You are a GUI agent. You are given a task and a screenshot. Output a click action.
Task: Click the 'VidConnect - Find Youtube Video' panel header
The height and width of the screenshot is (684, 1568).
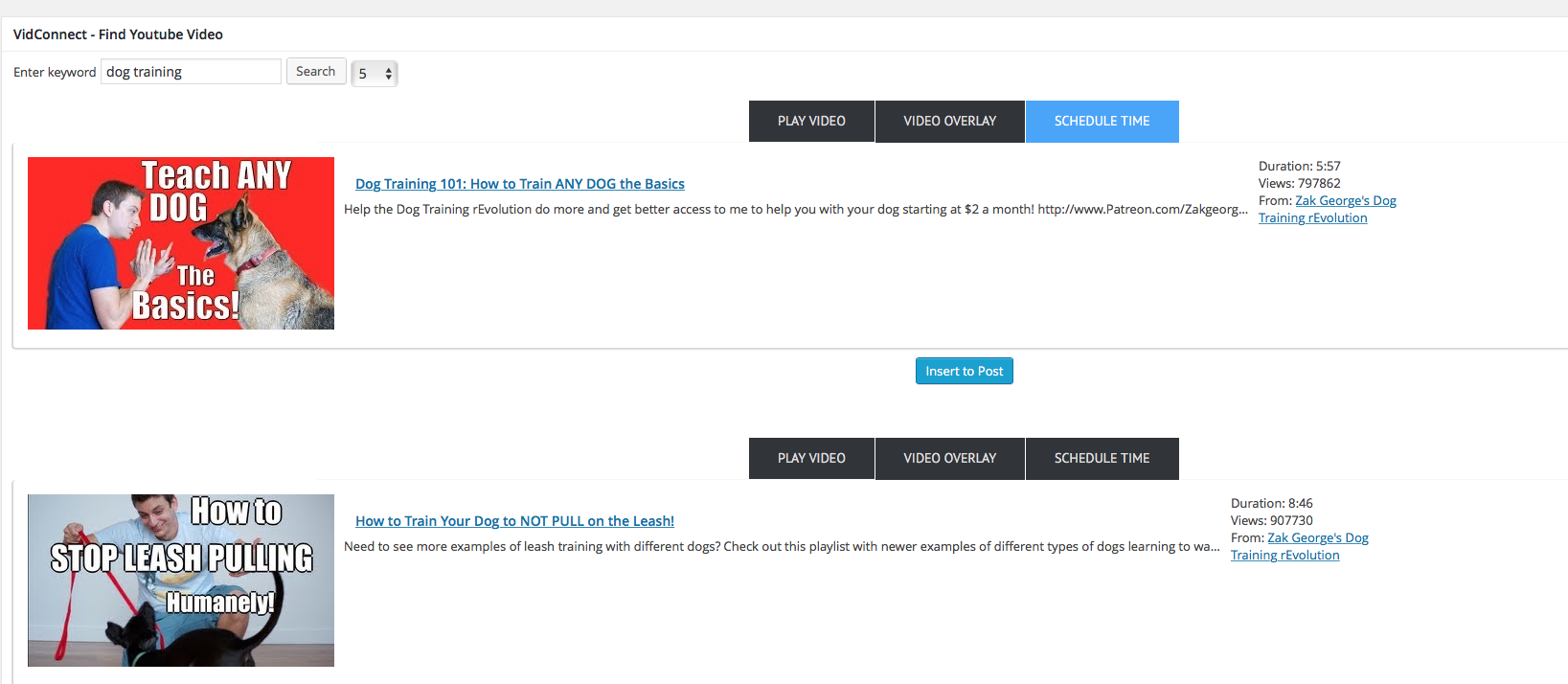tap(118, 34)
